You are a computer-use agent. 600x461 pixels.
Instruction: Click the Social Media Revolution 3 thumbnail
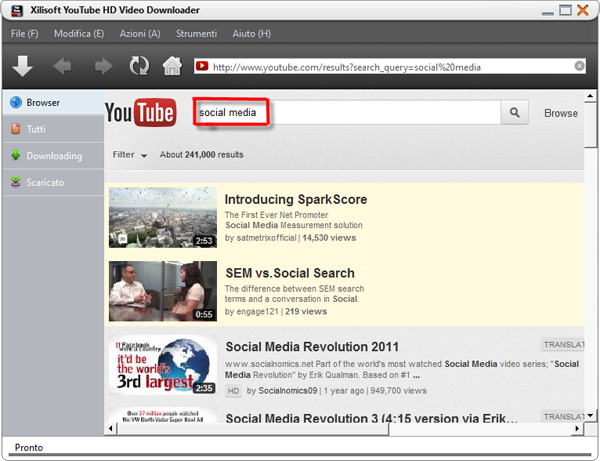point(163,415)
